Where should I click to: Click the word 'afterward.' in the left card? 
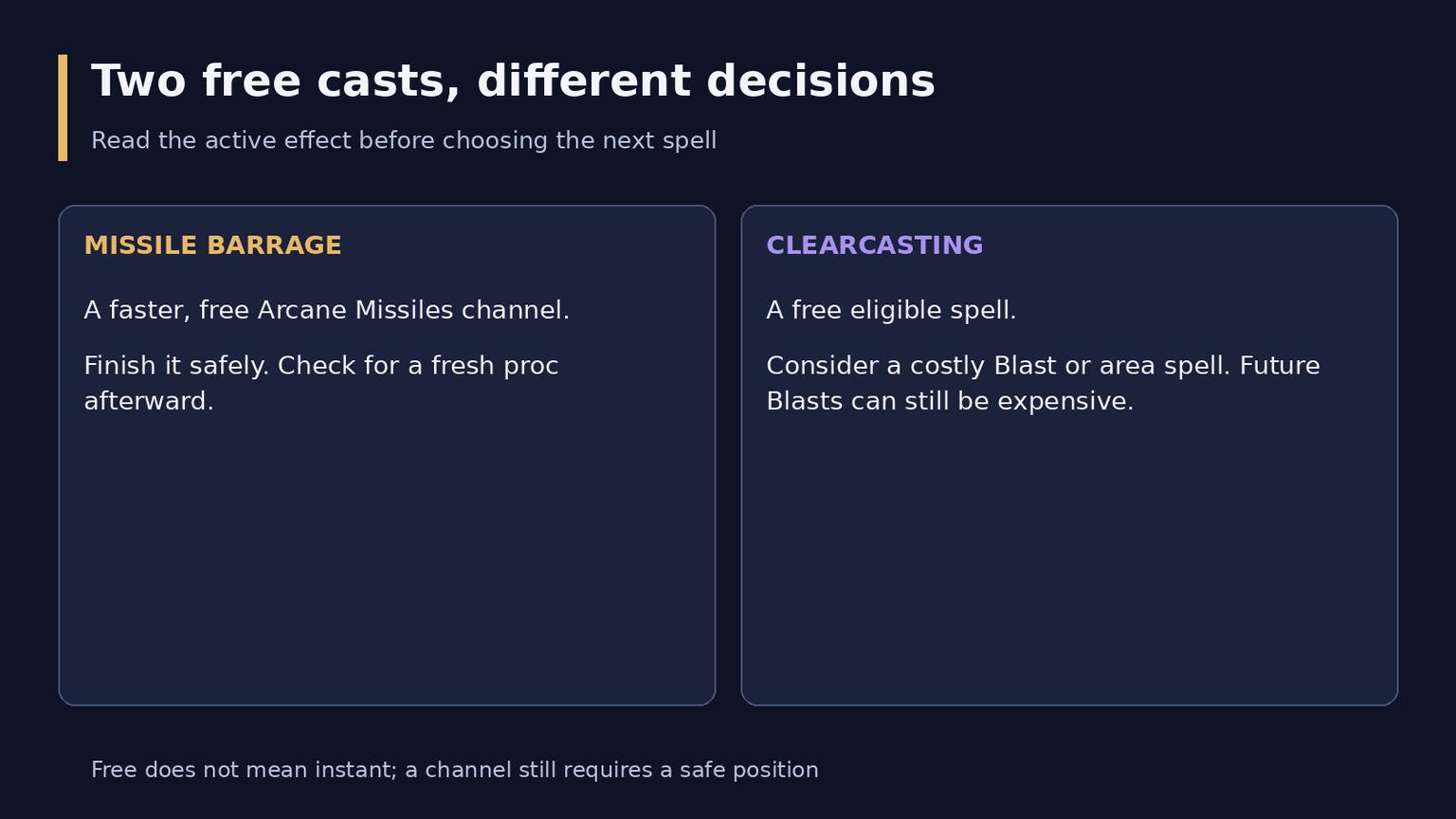(x=149, y=402)
